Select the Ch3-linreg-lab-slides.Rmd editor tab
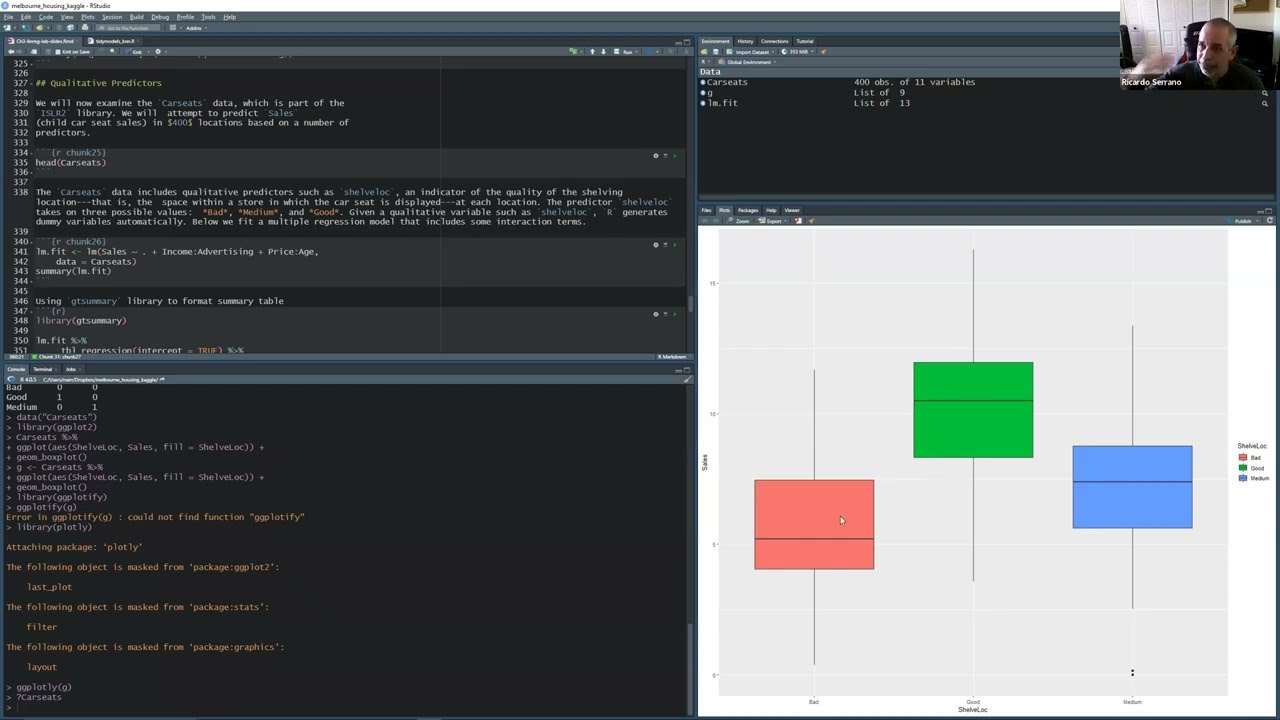The height and width of the screenshot is (720, 1280). [40, 41]
